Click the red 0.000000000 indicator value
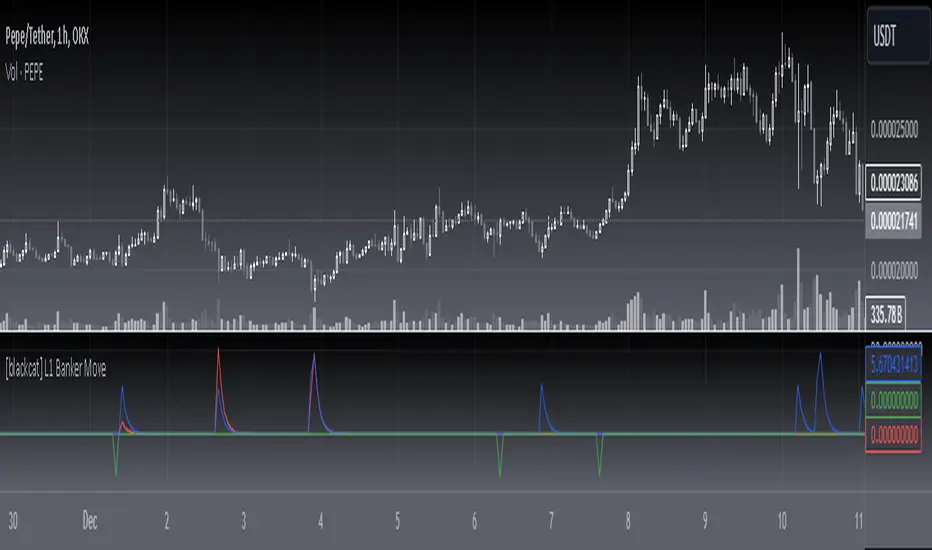932x550 pixels. coord(893,435)
